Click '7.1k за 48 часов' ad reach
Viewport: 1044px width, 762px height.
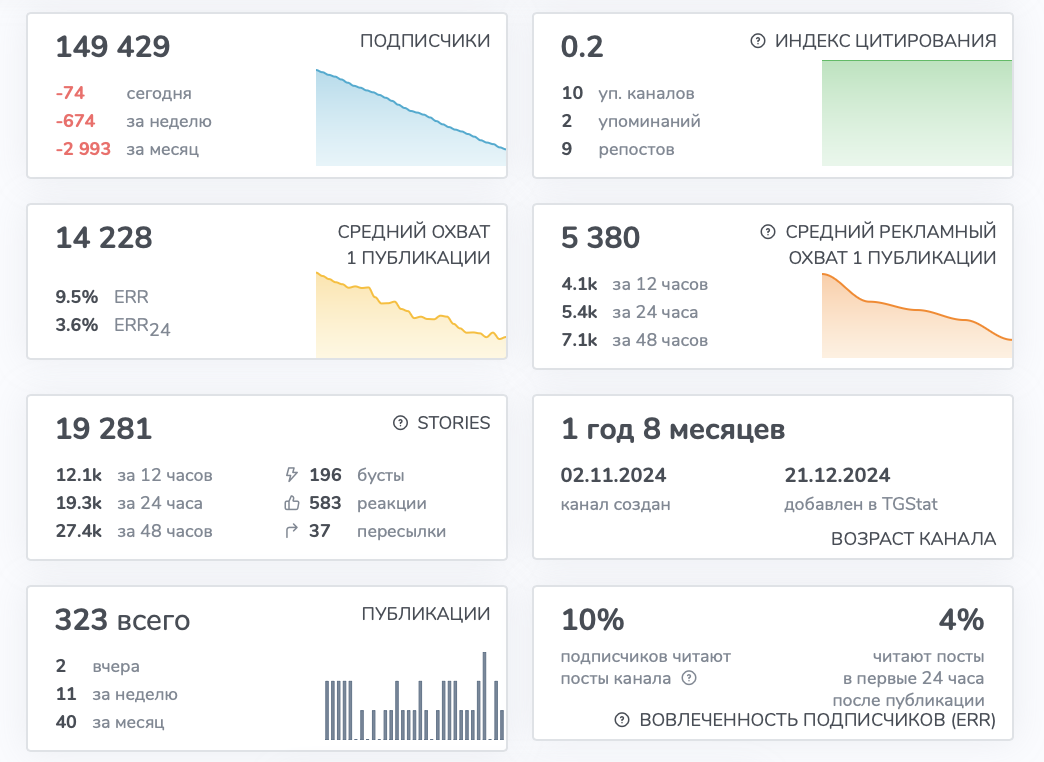point(635,340)
